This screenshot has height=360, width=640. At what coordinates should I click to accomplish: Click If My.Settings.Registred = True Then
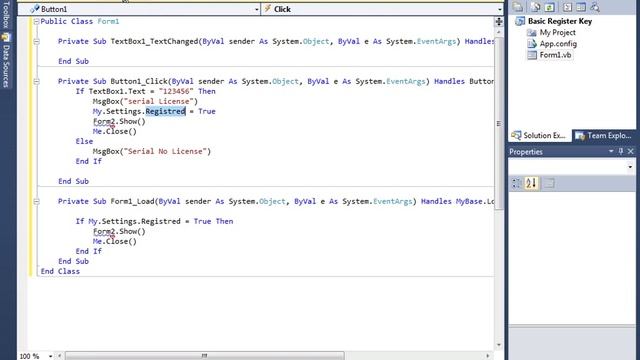[x=154, y=221]
